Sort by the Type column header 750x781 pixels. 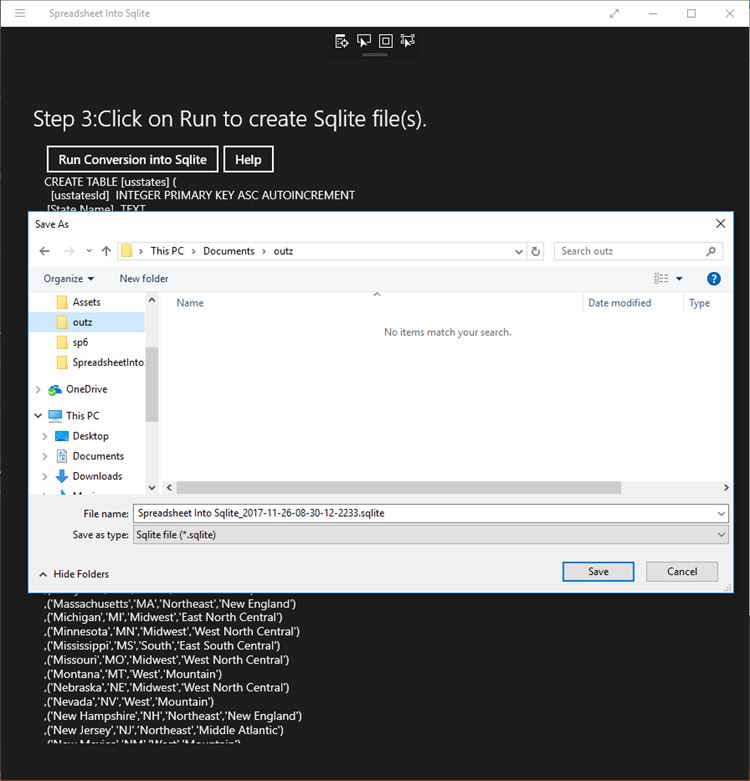pos(699,303)
